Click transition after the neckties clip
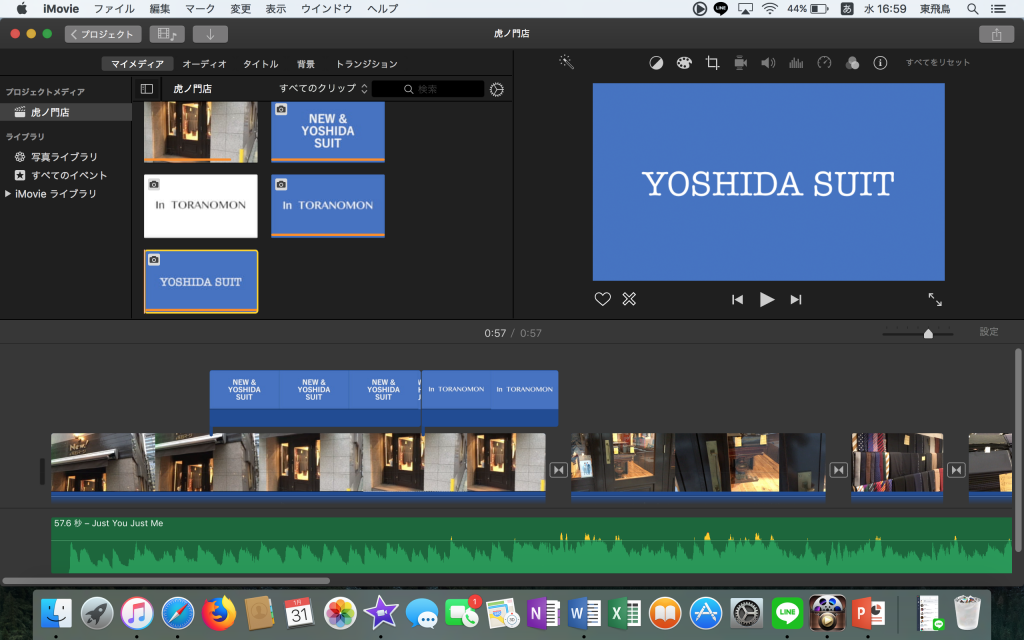Screen dimensions: 1024x640 (956, 470)
